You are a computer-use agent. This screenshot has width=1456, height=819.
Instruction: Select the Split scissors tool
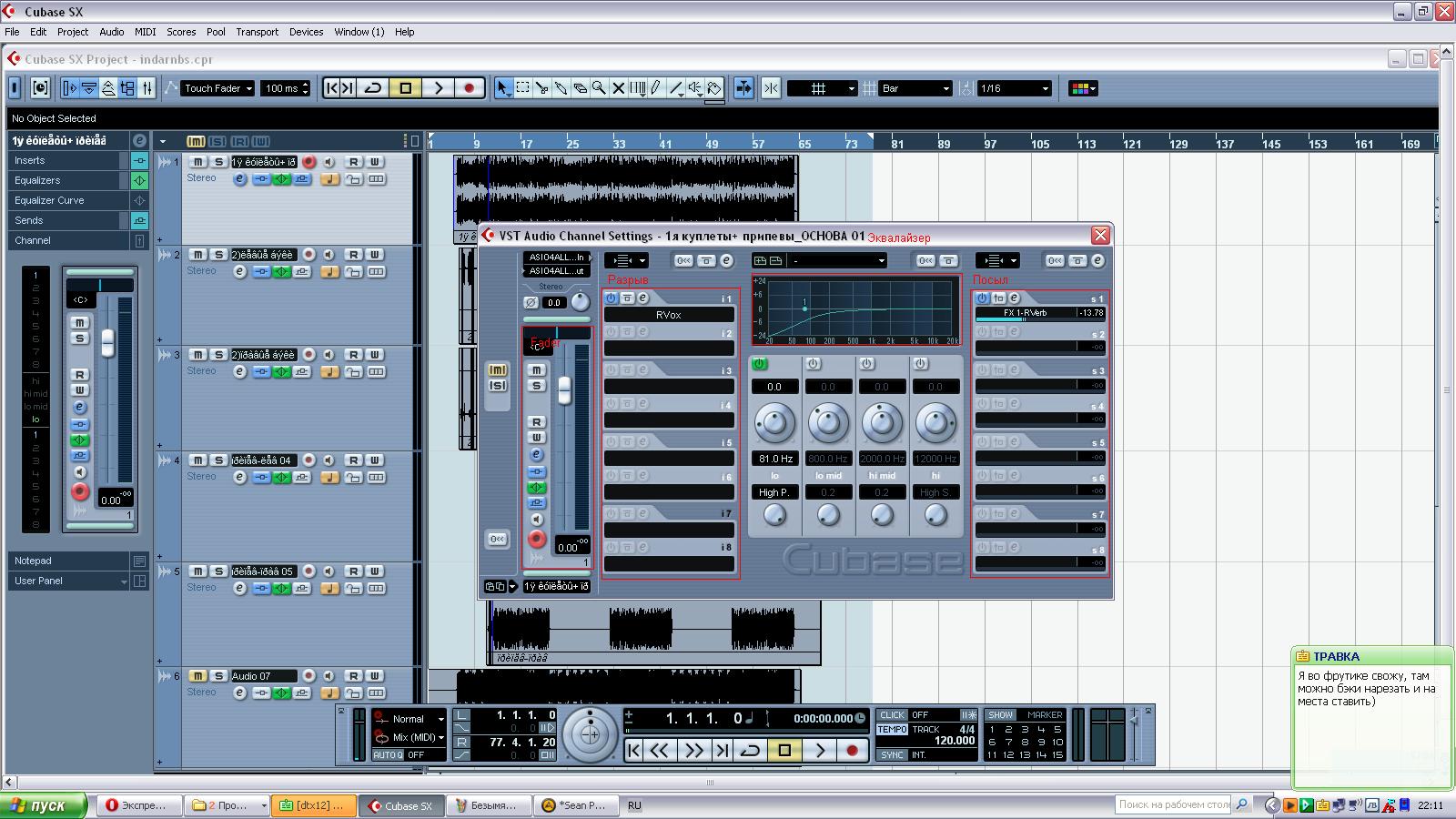[542, 88]
